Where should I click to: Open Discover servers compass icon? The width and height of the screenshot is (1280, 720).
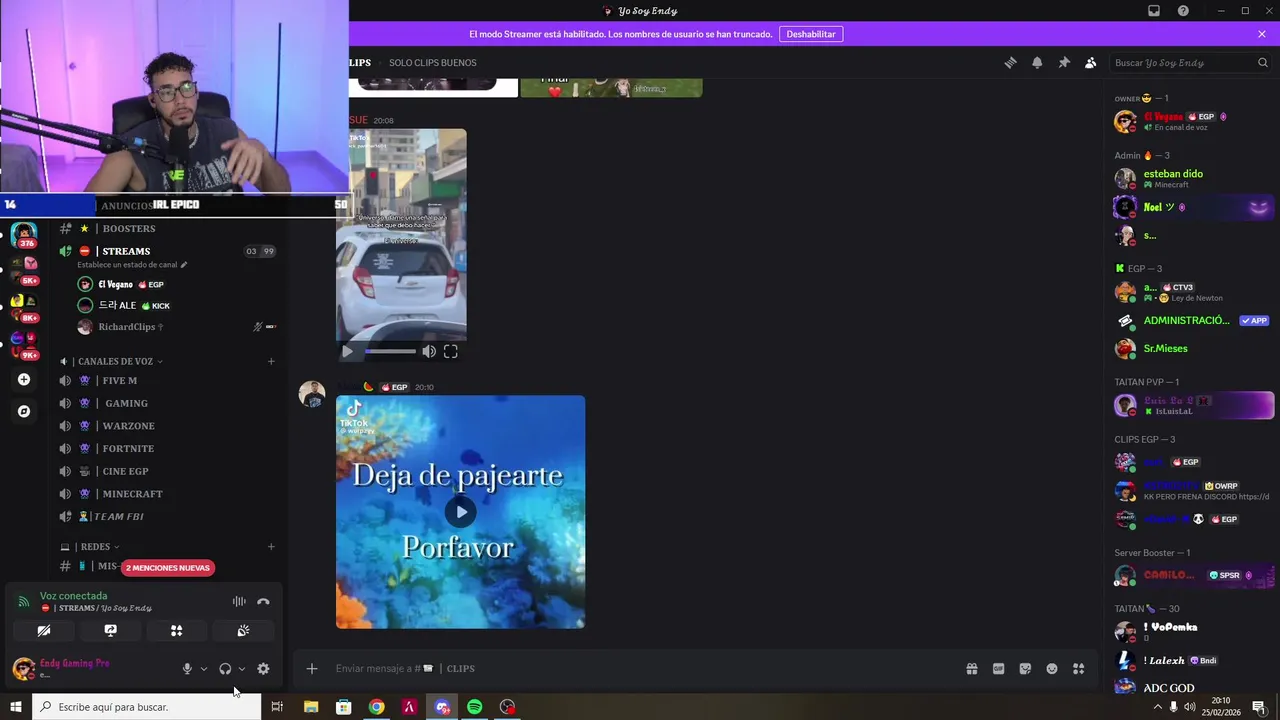(x=24, y=411)
